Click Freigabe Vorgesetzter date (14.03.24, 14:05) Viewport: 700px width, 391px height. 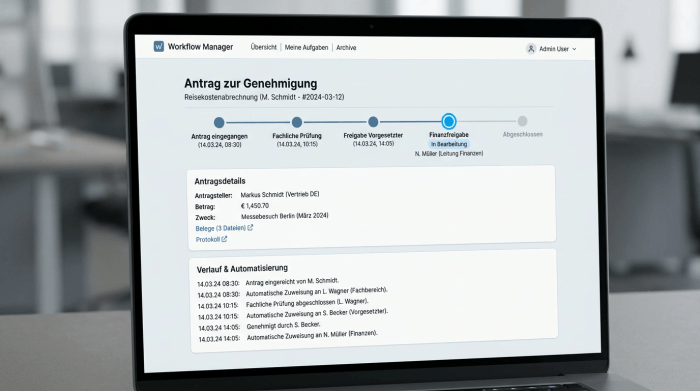tap(373, 144)
